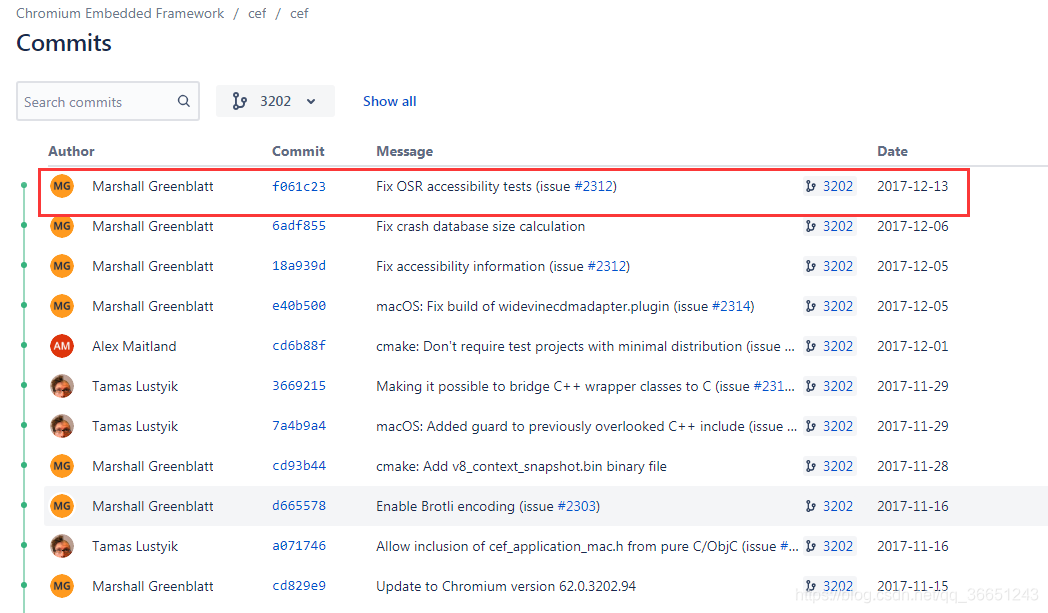Click Alex Maitland's AM avatar icon
Viewport: 1048px width, 613px height.
(62, 346)
